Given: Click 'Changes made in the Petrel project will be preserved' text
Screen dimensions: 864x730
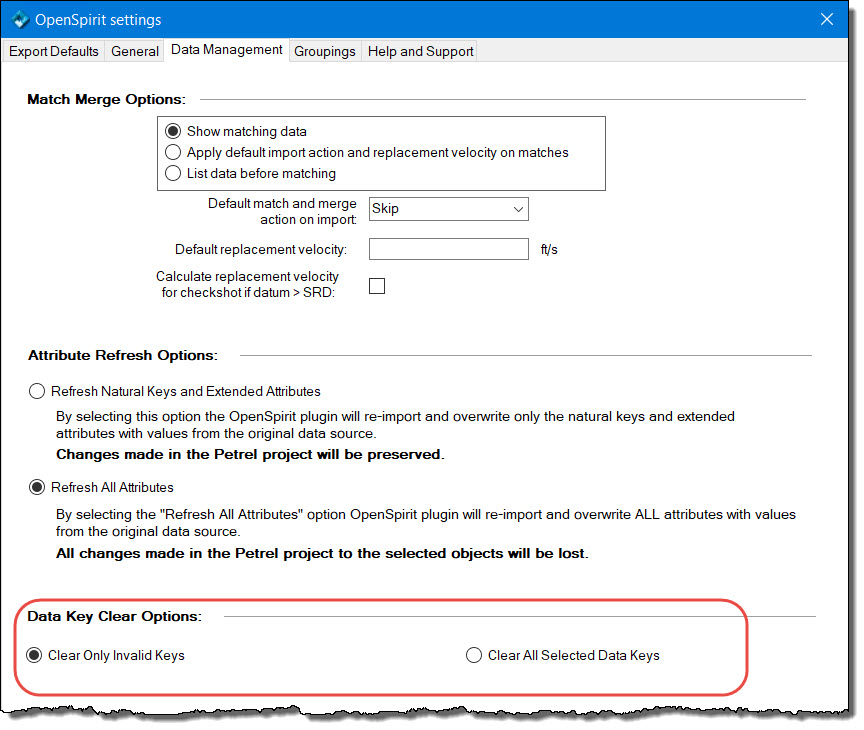Looking at the screenshot, I should click(x=250, y=455).
